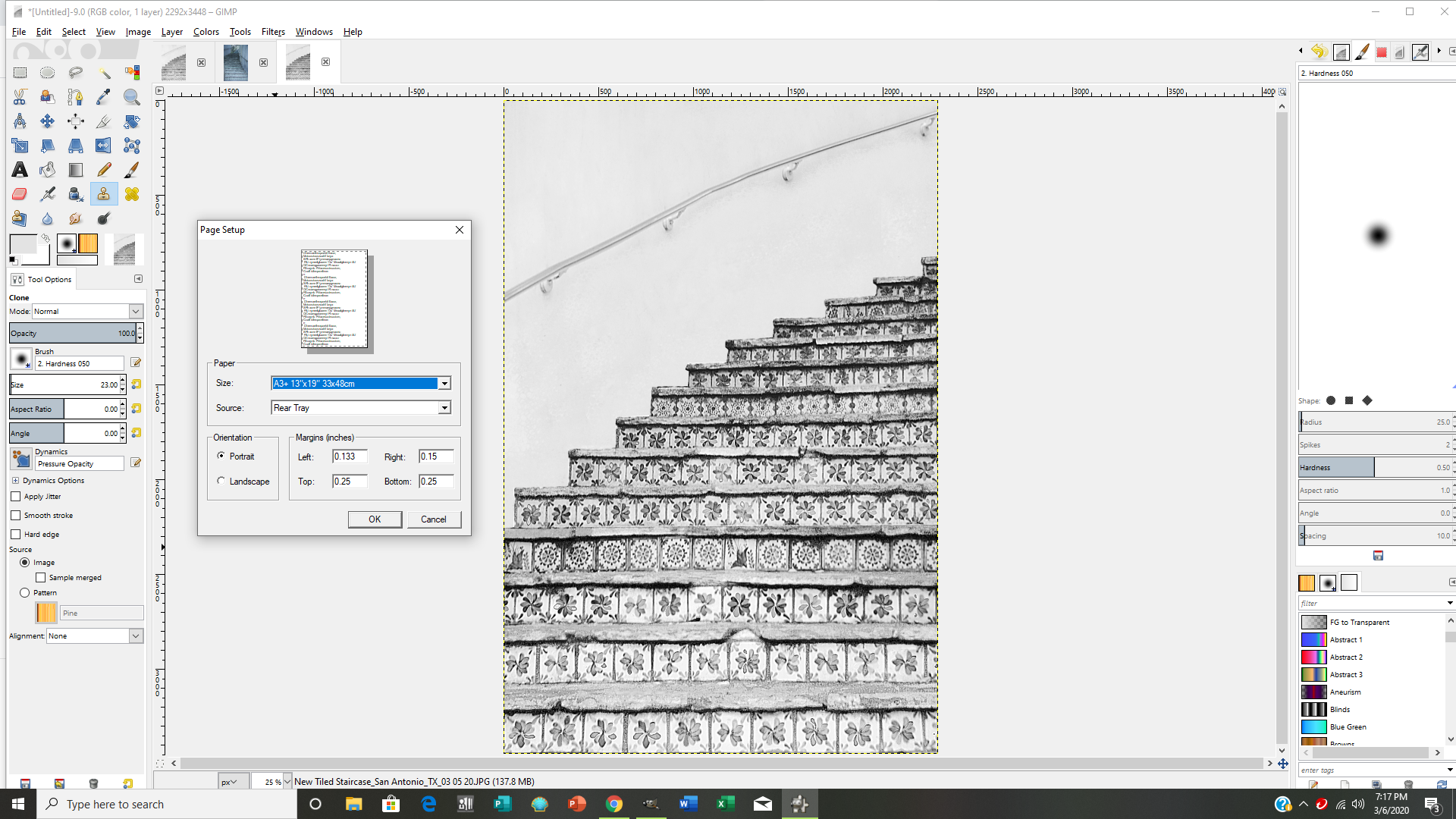Select the Pencil tool
This screenshot has height=819, width=1456.
pos(104,170)
